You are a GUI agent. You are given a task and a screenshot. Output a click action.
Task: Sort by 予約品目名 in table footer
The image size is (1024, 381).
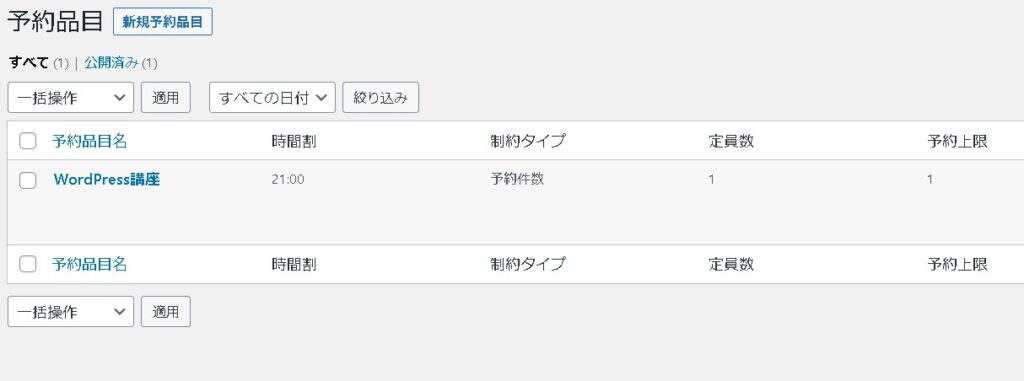point(89,264)
